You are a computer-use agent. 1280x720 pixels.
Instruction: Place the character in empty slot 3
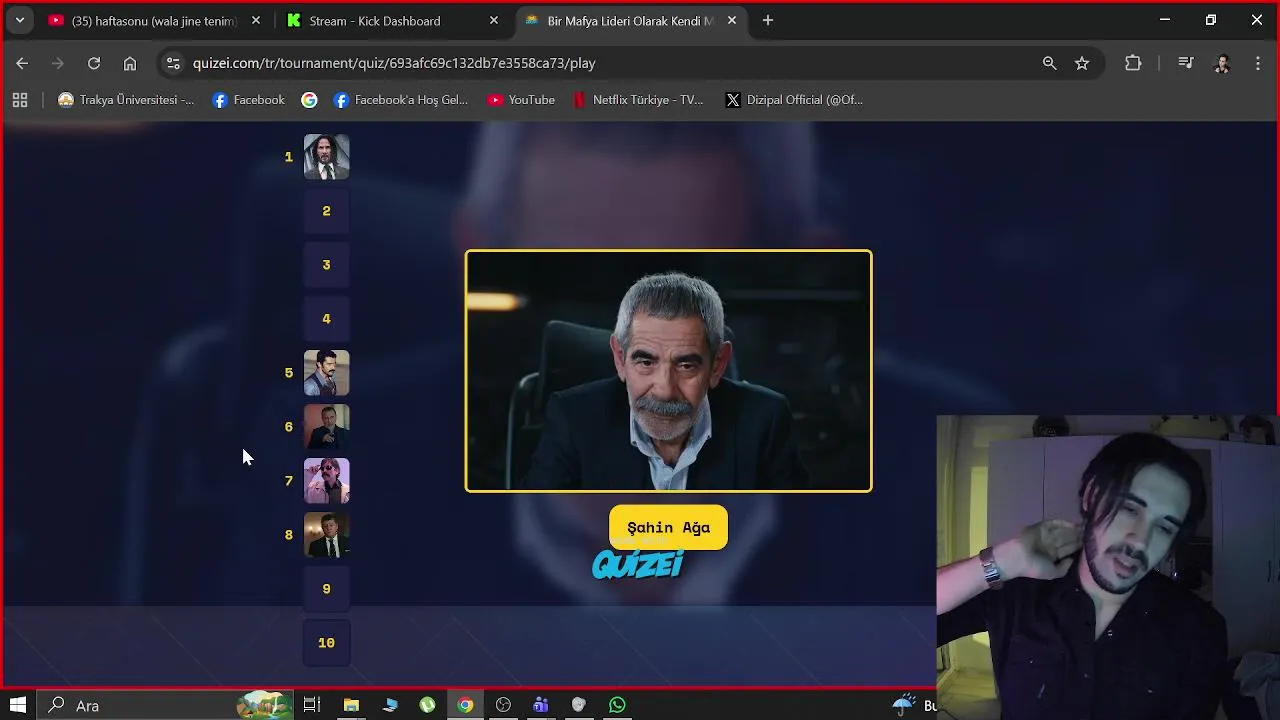(x=327, y=265)
